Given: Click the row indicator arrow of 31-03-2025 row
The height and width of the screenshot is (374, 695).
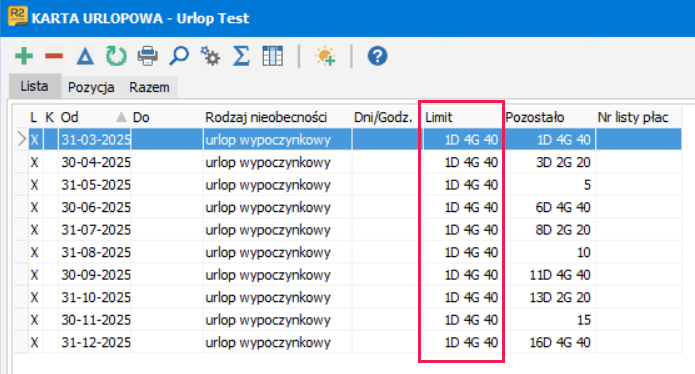Looking at the screenshot, I should (21, 140).
